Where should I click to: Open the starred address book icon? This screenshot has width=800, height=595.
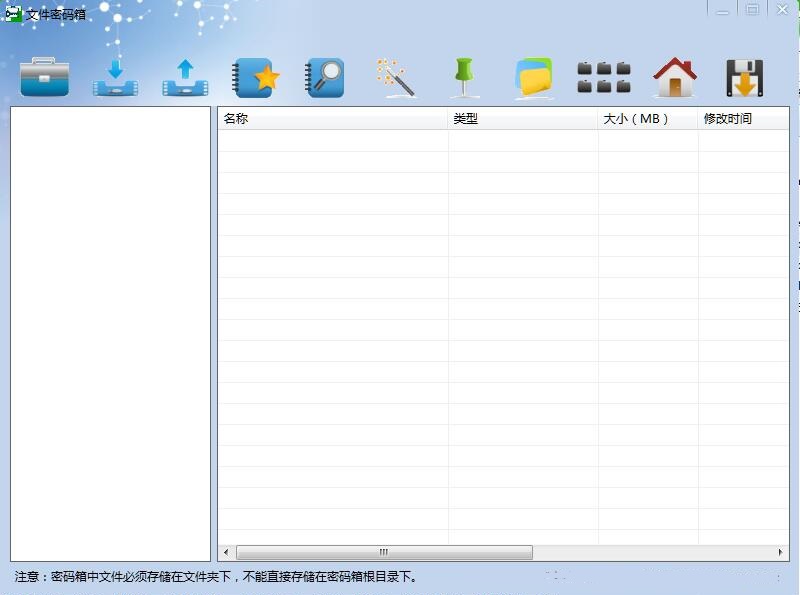(x=257, y=77)
